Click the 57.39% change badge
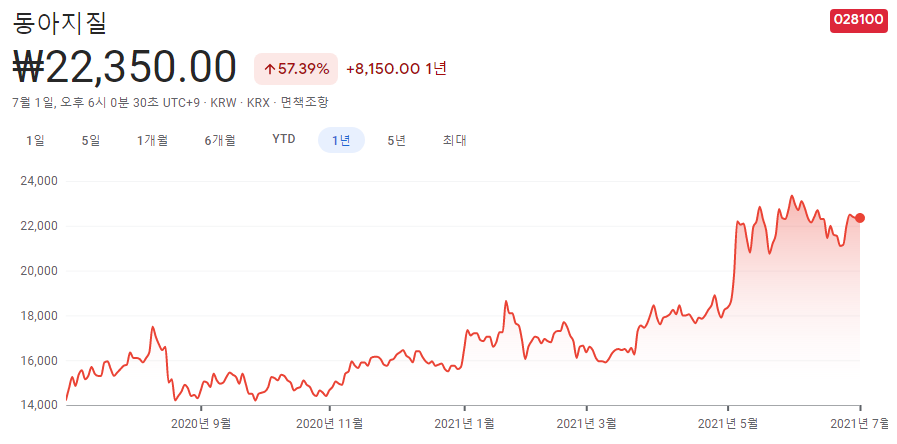 [296, 69]
